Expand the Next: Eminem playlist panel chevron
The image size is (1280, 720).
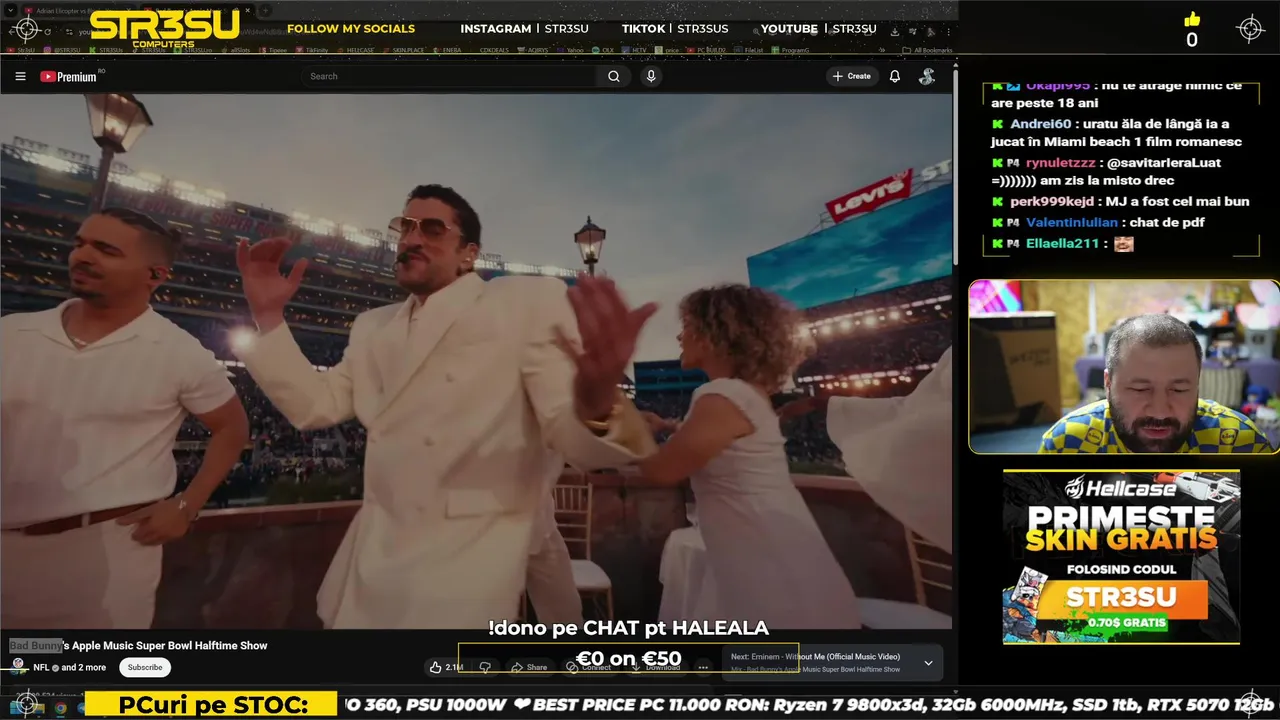click(928, 663)
